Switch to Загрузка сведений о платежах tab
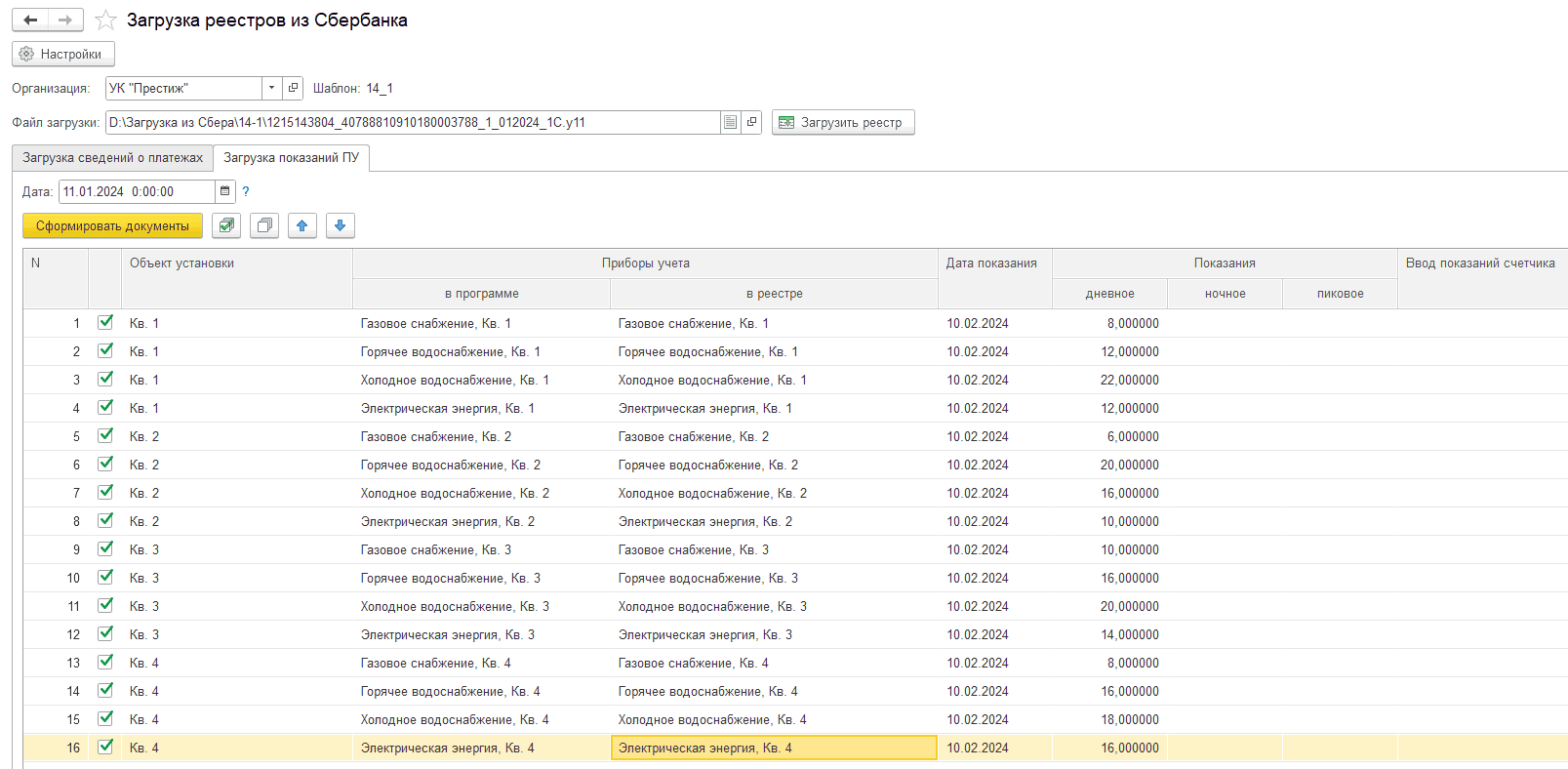Screen dimensions: 1568x769 click(113, 157)
